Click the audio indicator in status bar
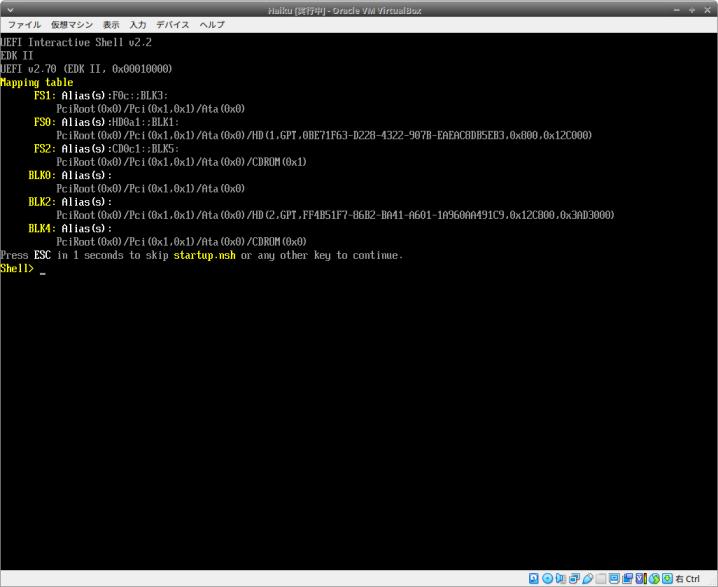 click(x=560, y=578)
